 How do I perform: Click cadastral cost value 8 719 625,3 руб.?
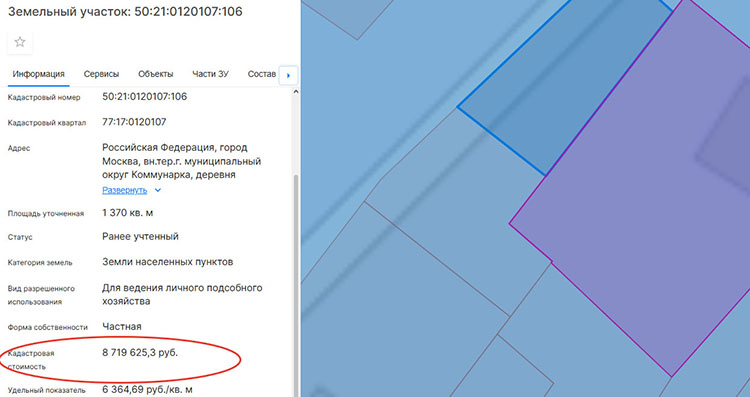(140, 353)
